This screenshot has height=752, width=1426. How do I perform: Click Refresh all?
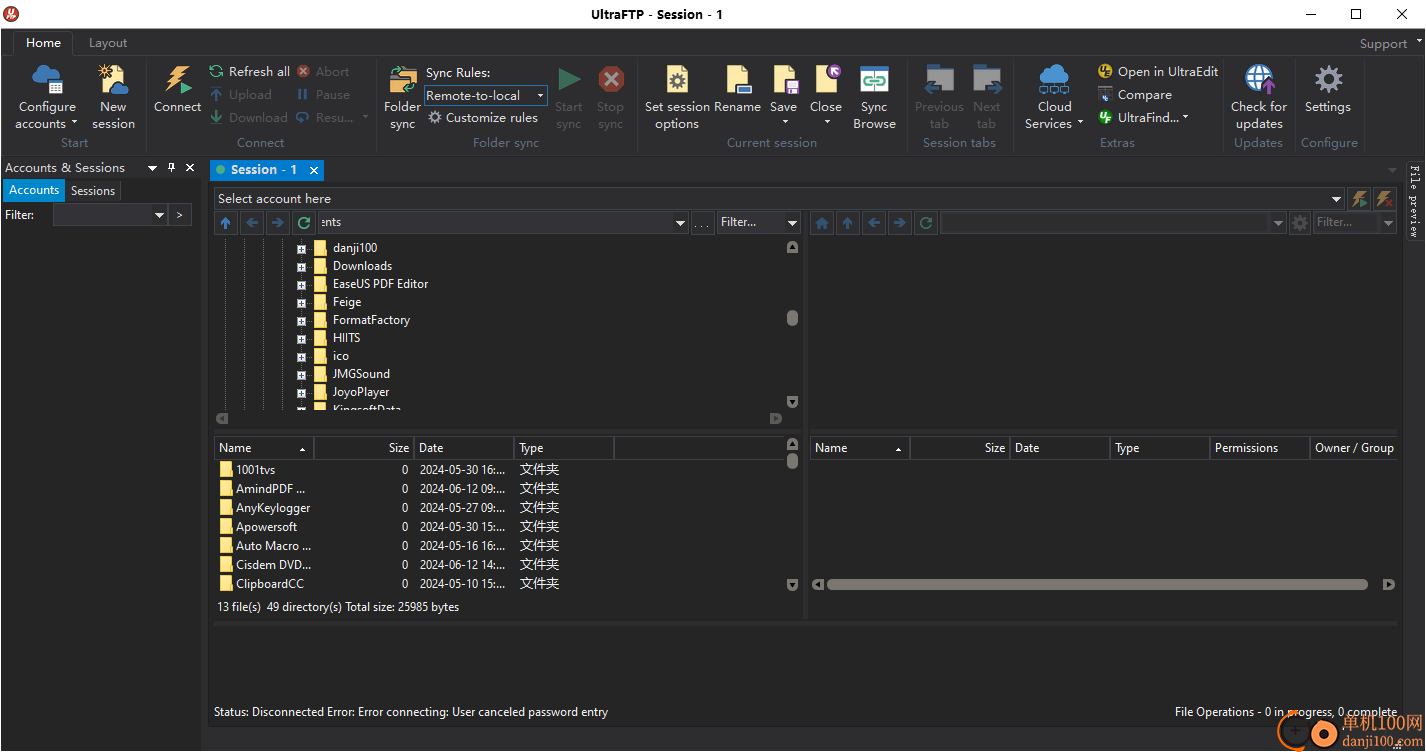[x=249, y=71]
